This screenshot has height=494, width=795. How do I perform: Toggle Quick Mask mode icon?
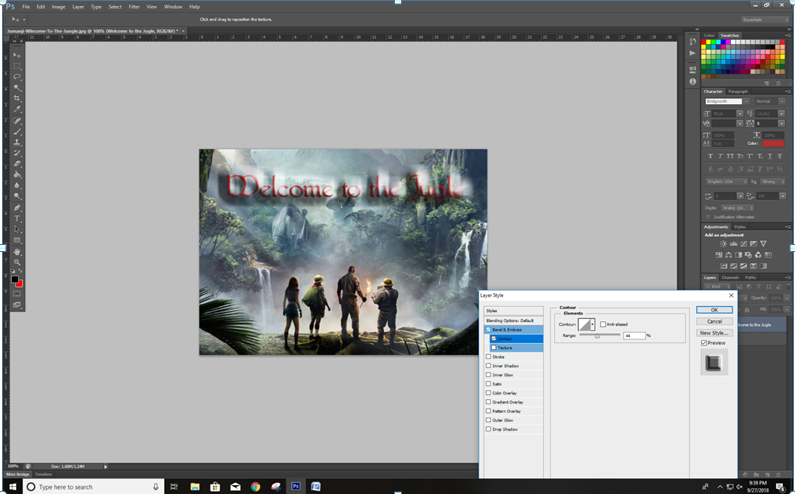17,294
